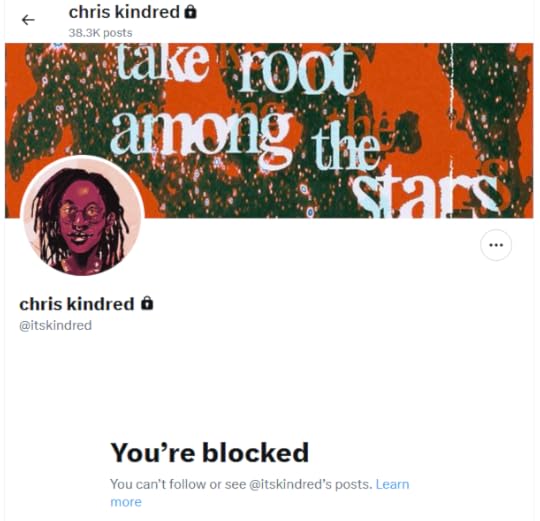Screen dimensions: 540x521
Task: Click the bold 'chris kindred' profile name
Action: pyautogui.click(x=77, y=304)
